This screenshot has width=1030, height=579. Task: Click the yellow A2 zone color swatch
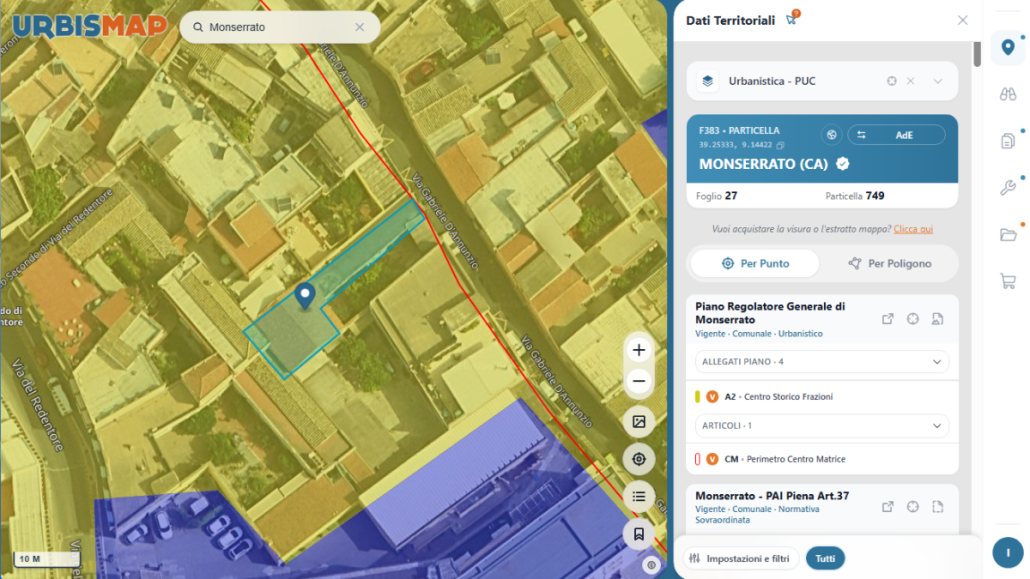click(x=698, y=397)
